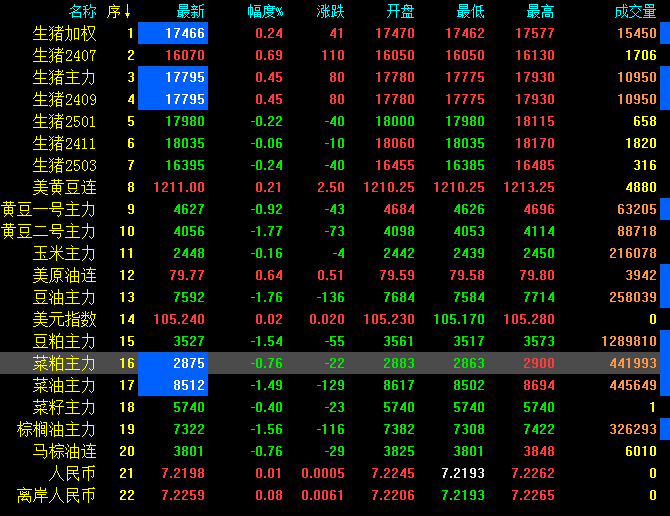
Task: Click change value -43 of 黄豆一号主力
Action: click(x=335, y=209)
